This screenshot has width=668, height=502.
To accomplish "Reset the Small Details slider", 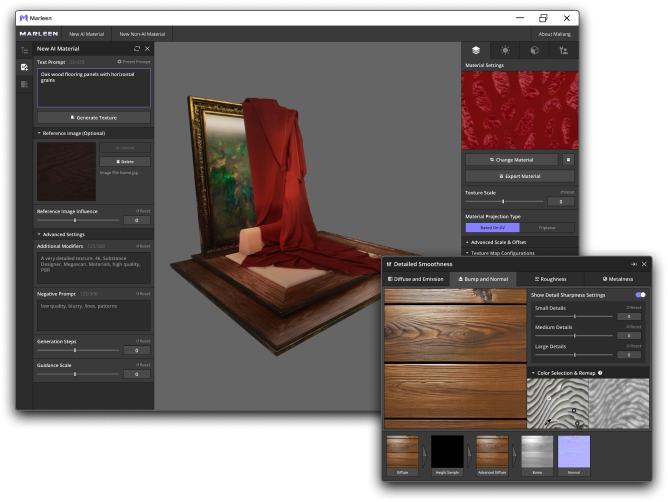I will pos(634,308).
